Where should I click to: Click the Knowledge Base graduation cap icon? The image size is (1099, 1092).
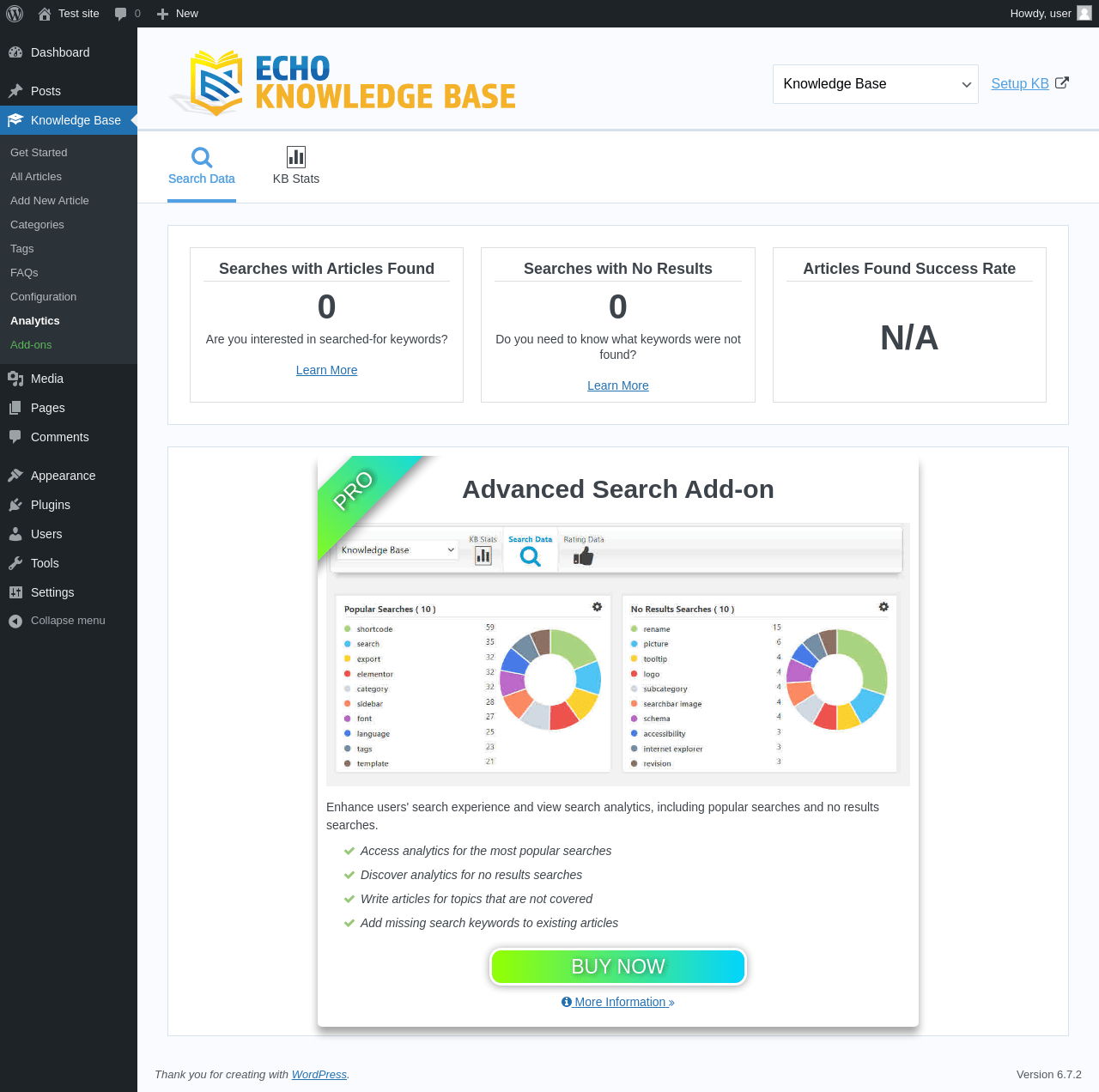[x=15, y=120]
